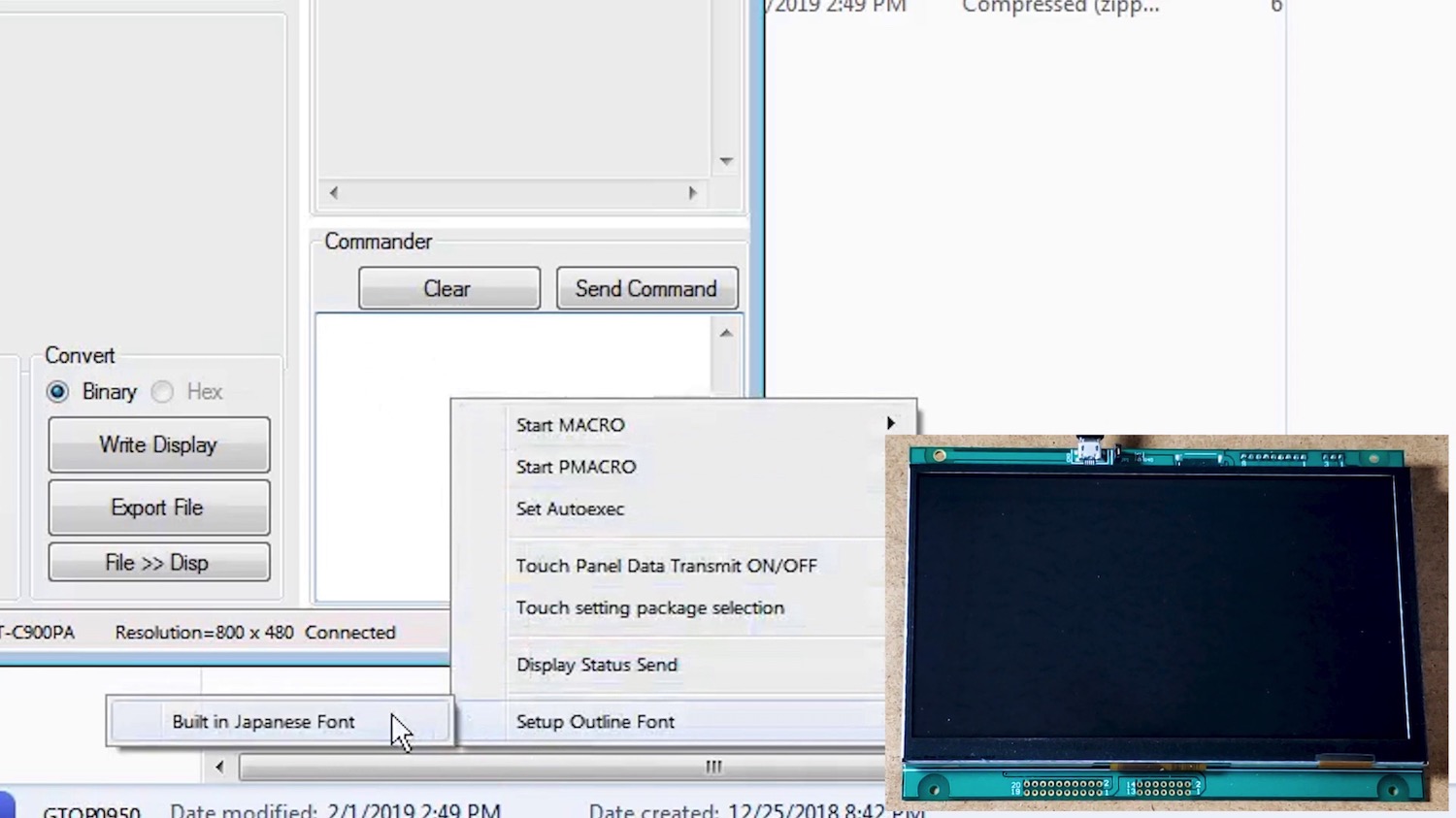Choose Start PMACRO from context menu
Image resolution: width=1456 pixels, height=818 pixels.
(x=577, y=467)
